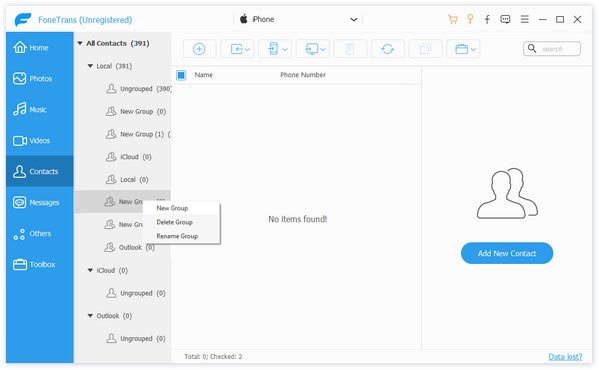Click the contacts silhouette placeholder image
Viewport: 599px width, 370px height.
pos(507,193)
